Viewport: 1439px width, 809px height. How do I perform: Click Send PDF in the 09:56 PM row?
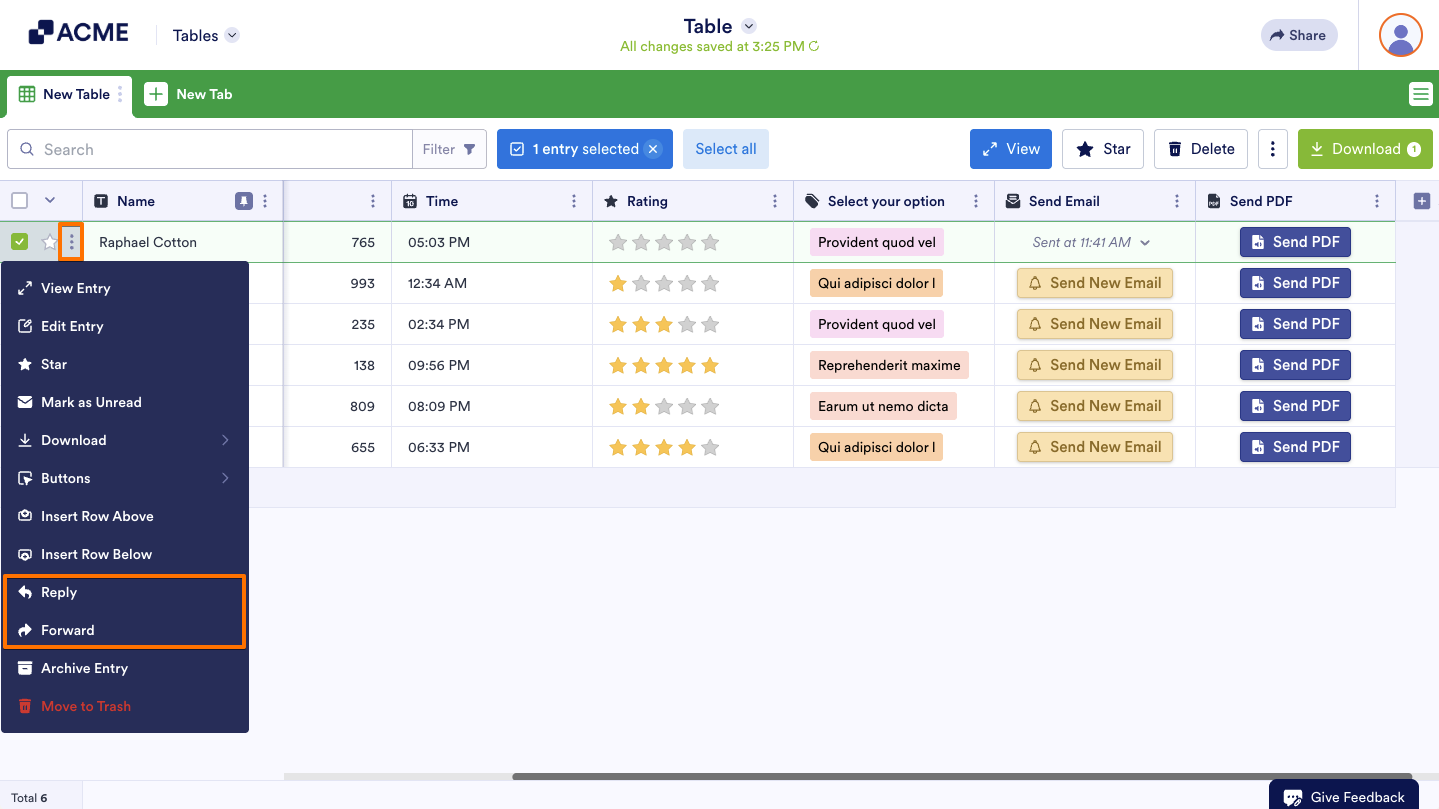pos(1295,365)
